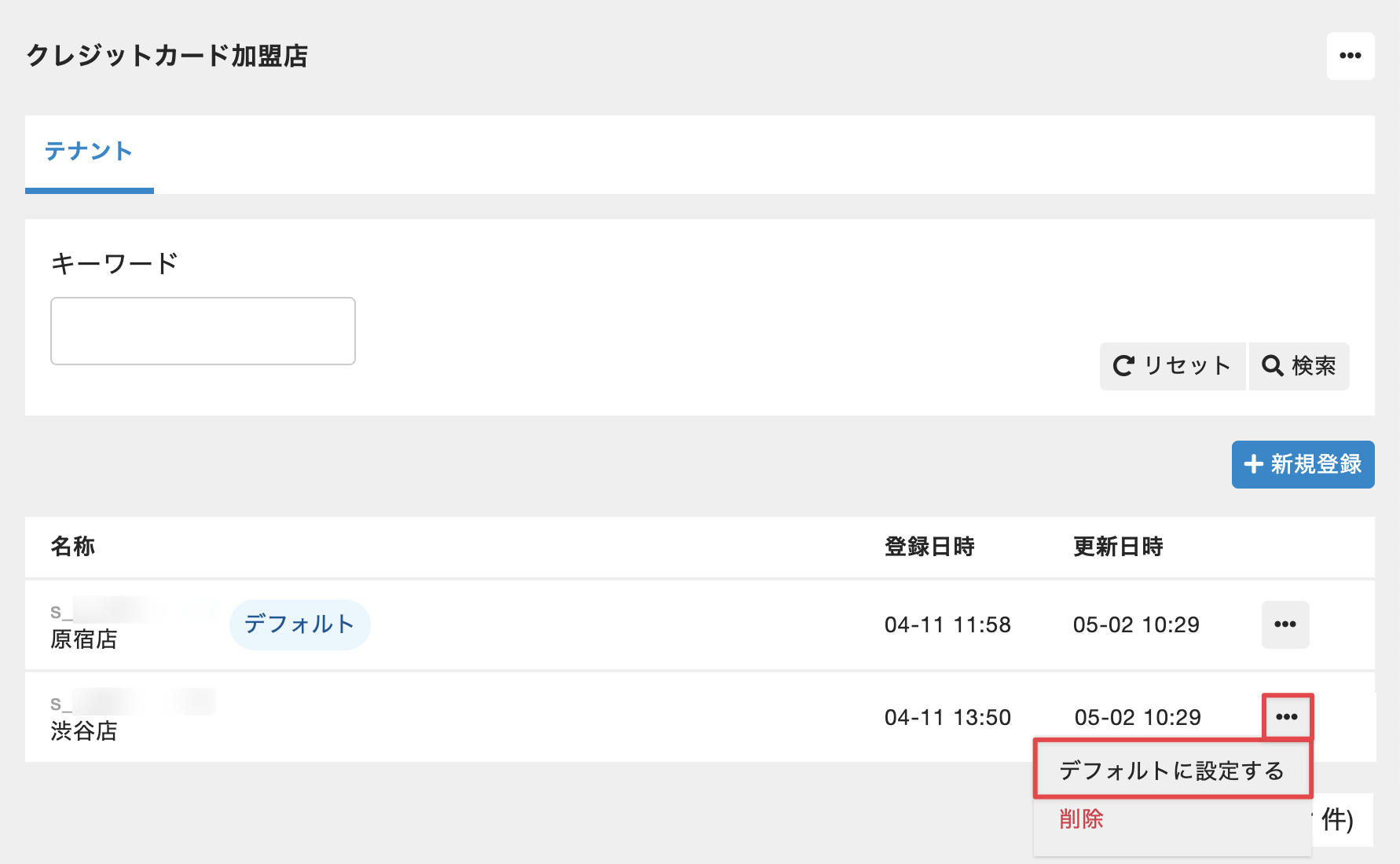Image resolution: width=1400 pixels, height=864 pixels.
Task: Click the デフォルト badge on 原宿店
Action: (x=299, y=624)
